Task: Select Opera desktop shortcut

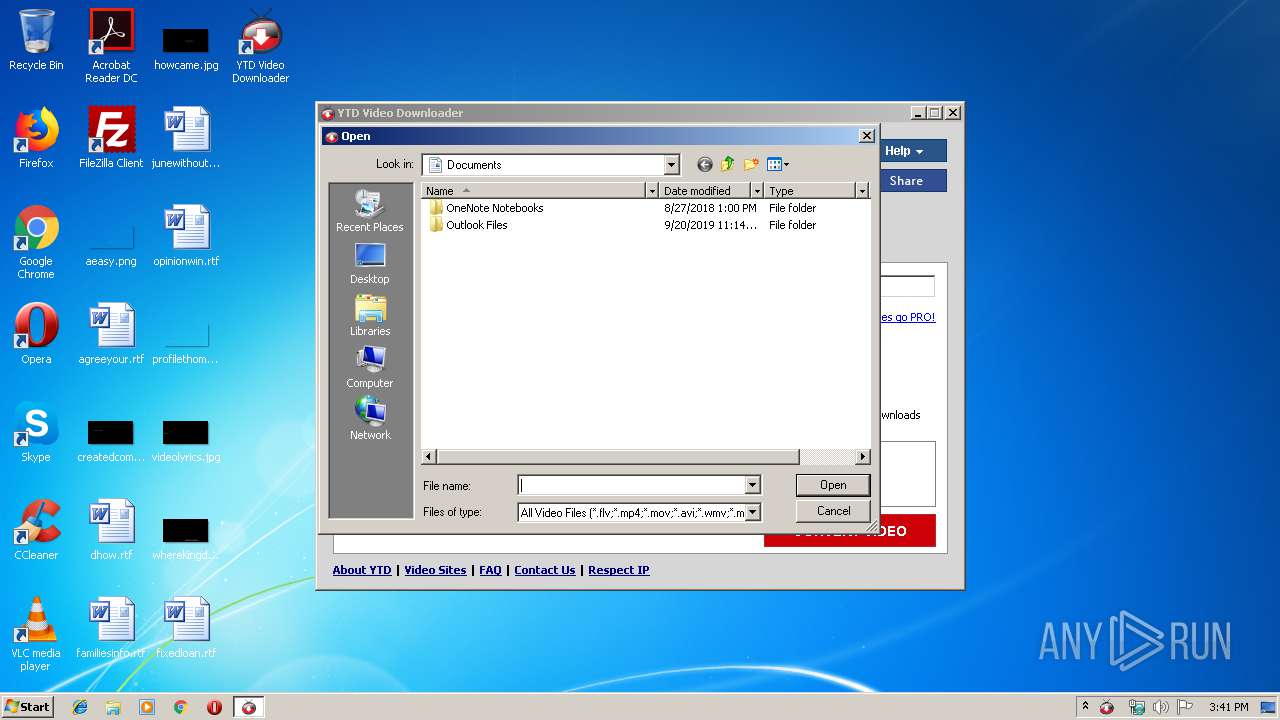Action: tap(36, 334)
